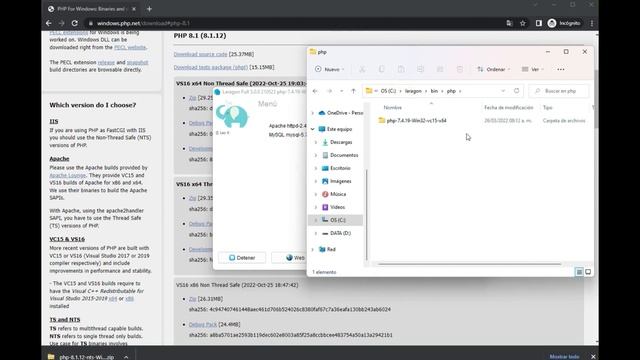The image size is (640, 360).
Task: Select Este equipo in navigation pane
Action: click(335, 129)
